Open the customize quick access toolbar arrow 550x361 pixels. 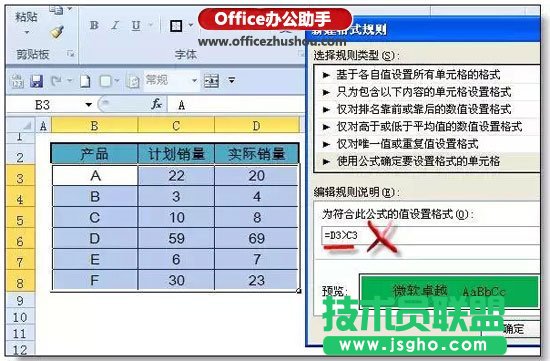(x=232, y=81)
